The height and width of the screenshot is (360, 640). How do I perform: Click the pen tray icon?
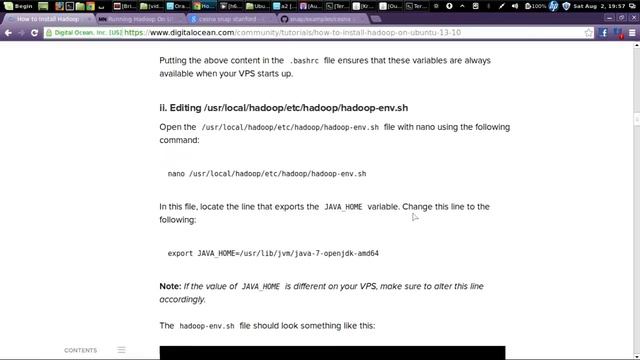502,6
